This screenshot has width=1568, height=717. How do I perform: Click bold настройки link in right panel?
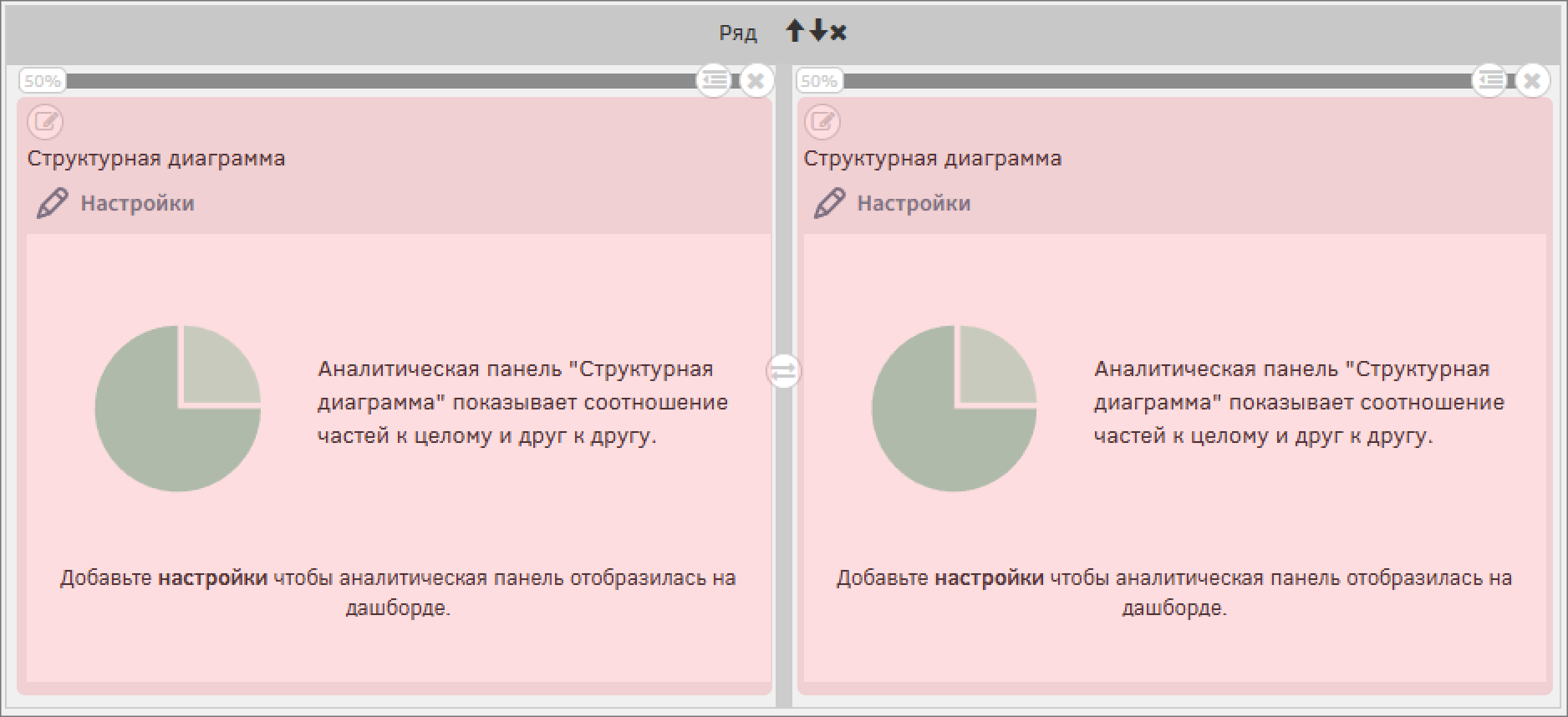989,577
